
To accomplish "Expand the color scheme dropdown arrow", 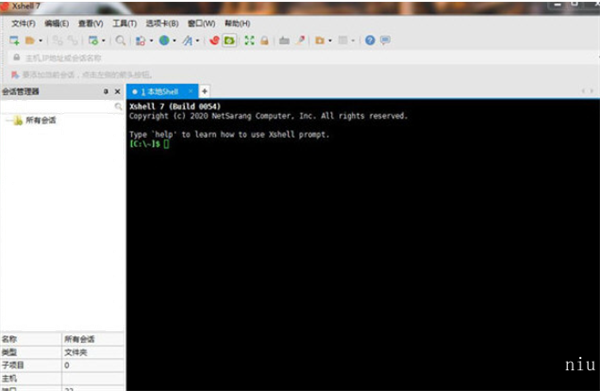I will [152, 41].
